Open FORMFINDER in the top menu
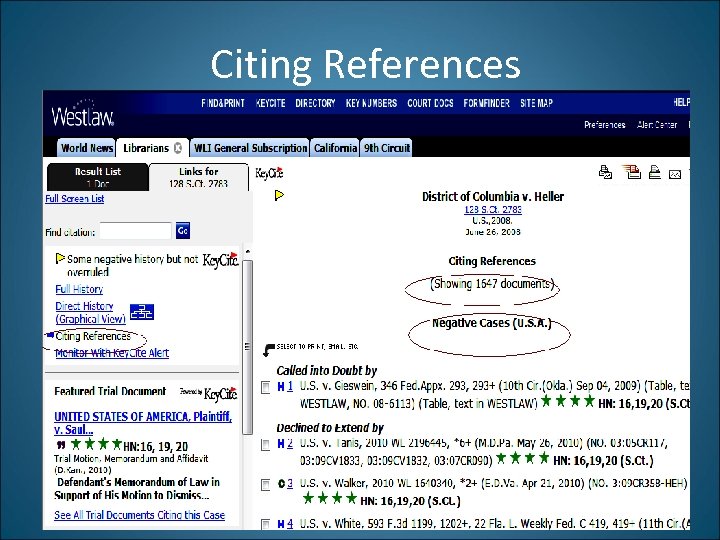Image resolution: width=720 pixels, height=540 pixels. (x=486, y=103)
